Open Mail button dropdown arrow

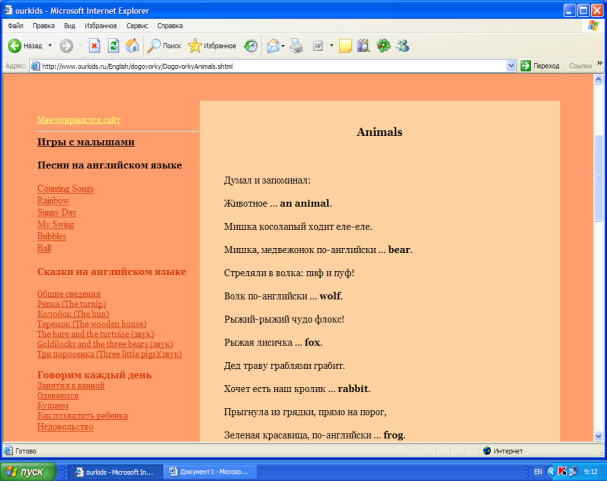click(x=283, y=46)
